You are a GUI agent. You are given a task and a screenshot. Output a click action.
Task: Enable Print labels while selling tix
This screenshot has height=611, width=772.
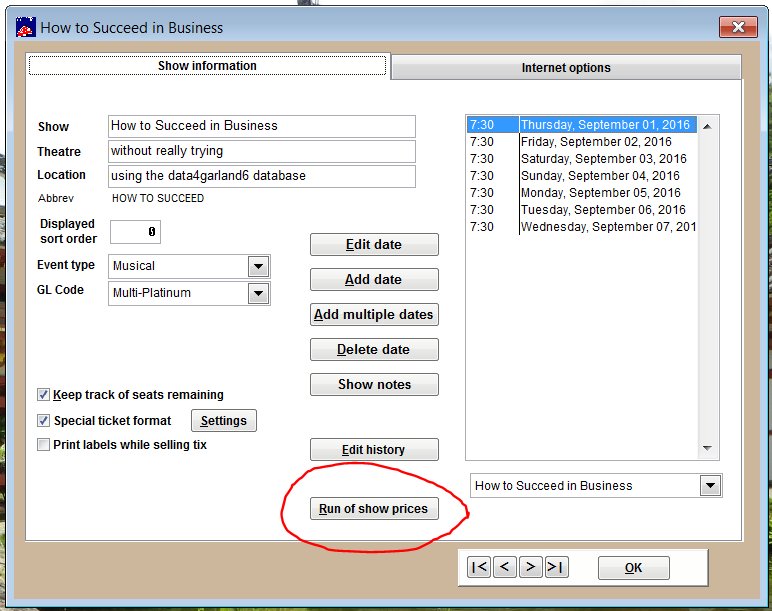pyautogui.click(x=43, y=445)
